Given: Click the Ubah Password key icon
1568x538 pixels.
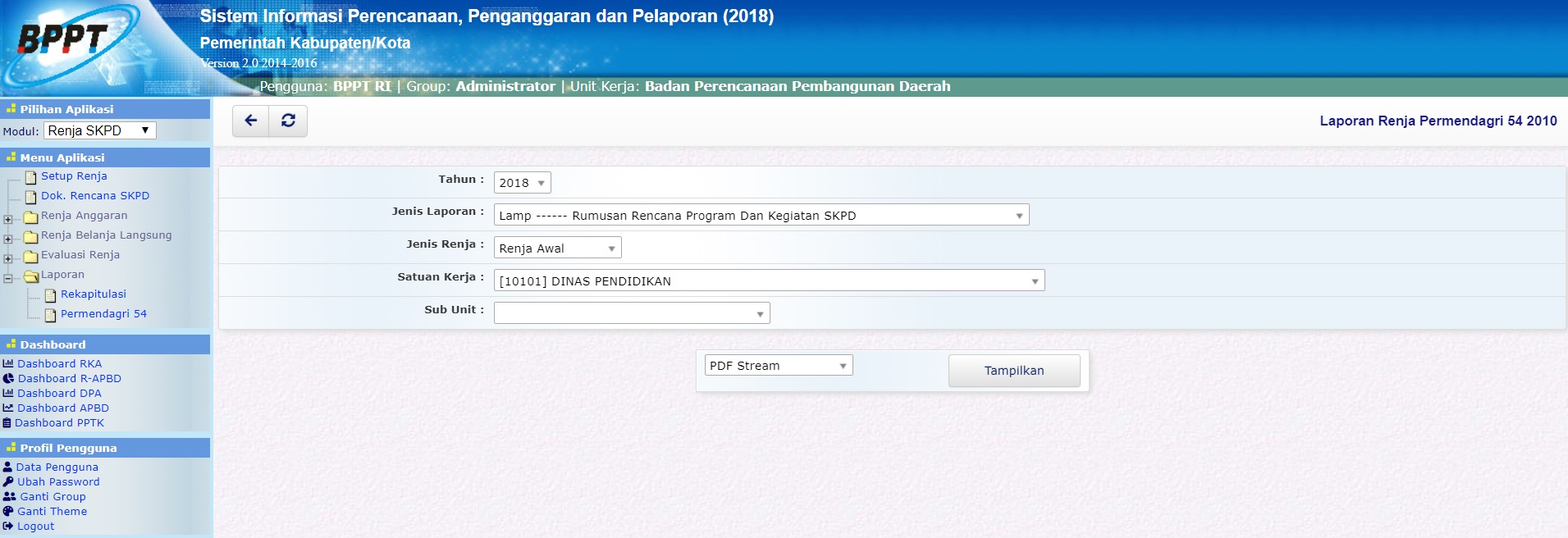Looking at the screenshot, I should [8, 481].
